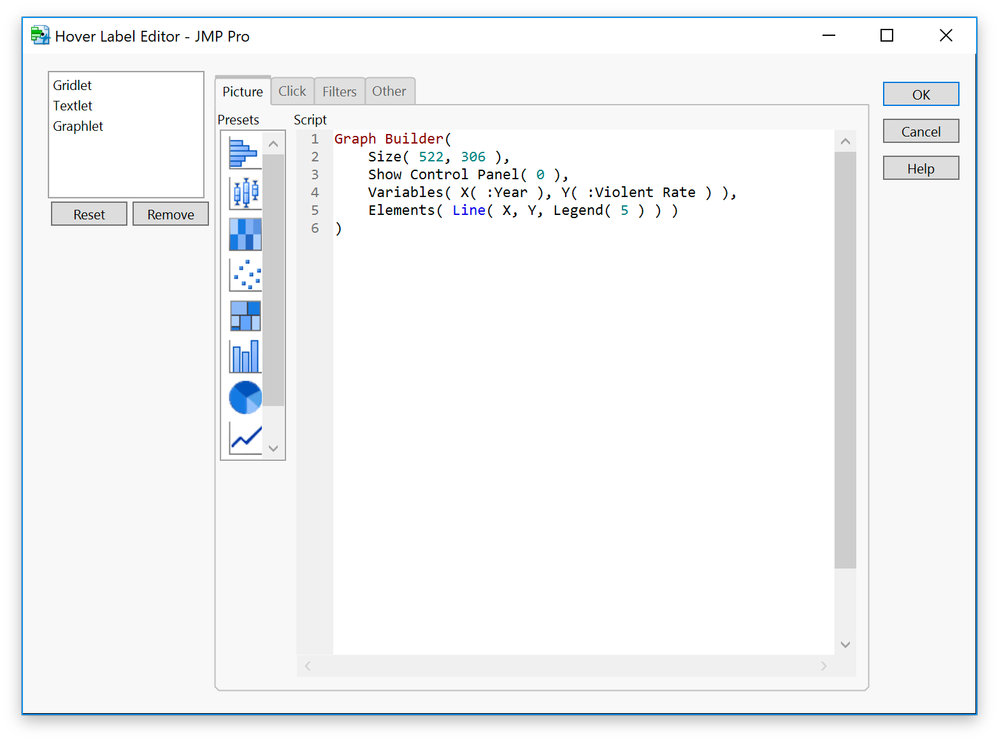Close the Hover Label Editor window
Screen dimensions: 999x742
tap(946, 35)
